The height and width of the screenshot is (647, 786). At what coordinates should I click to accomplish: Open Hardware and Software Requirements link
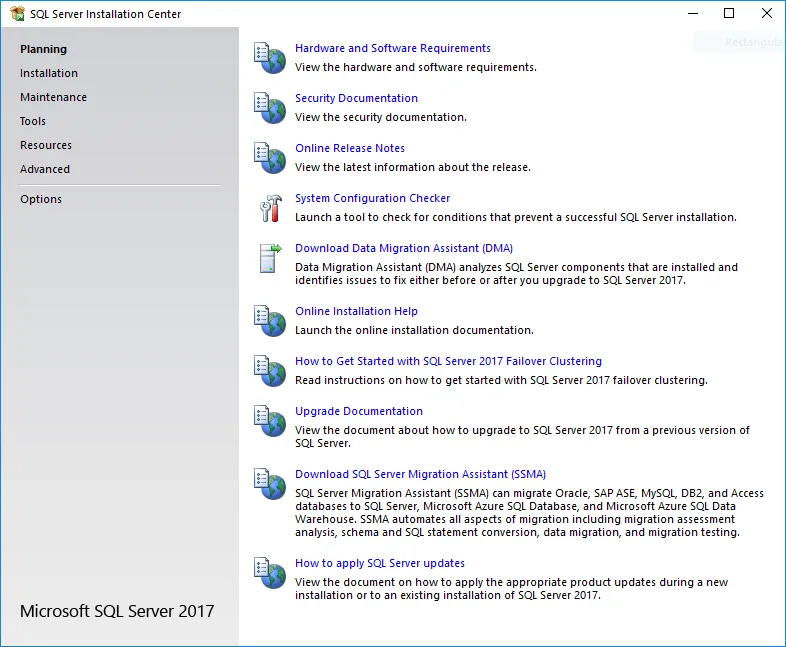[393, 48]
